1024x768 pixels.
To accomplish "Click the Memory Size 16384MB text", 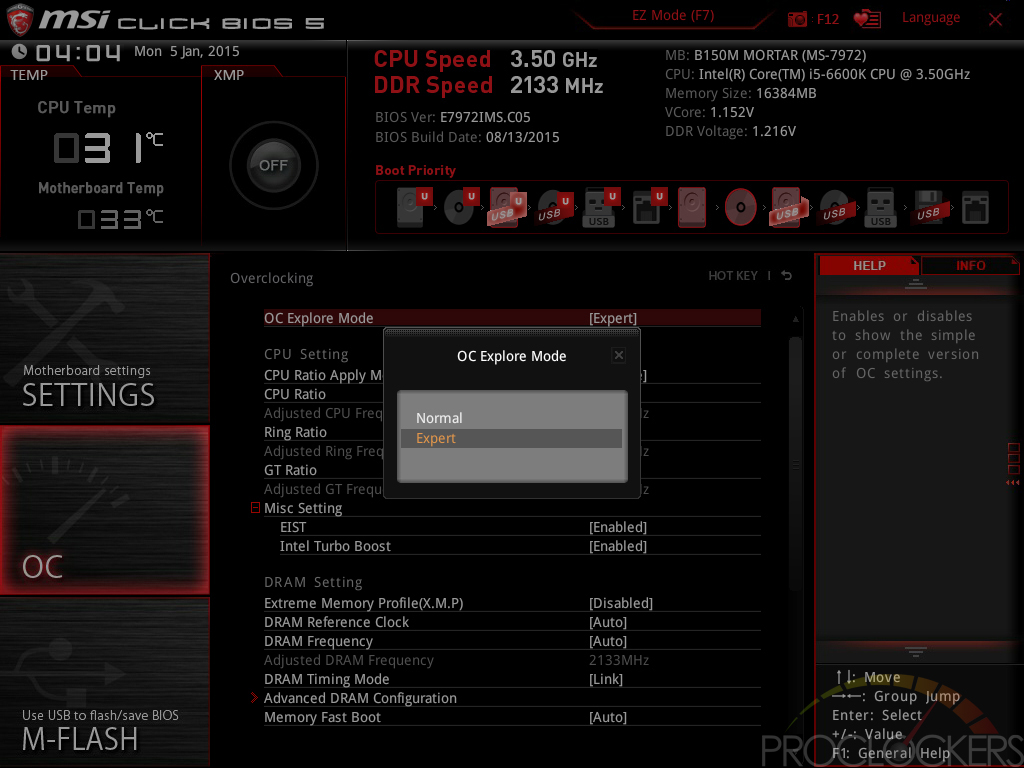I will 741,93.
